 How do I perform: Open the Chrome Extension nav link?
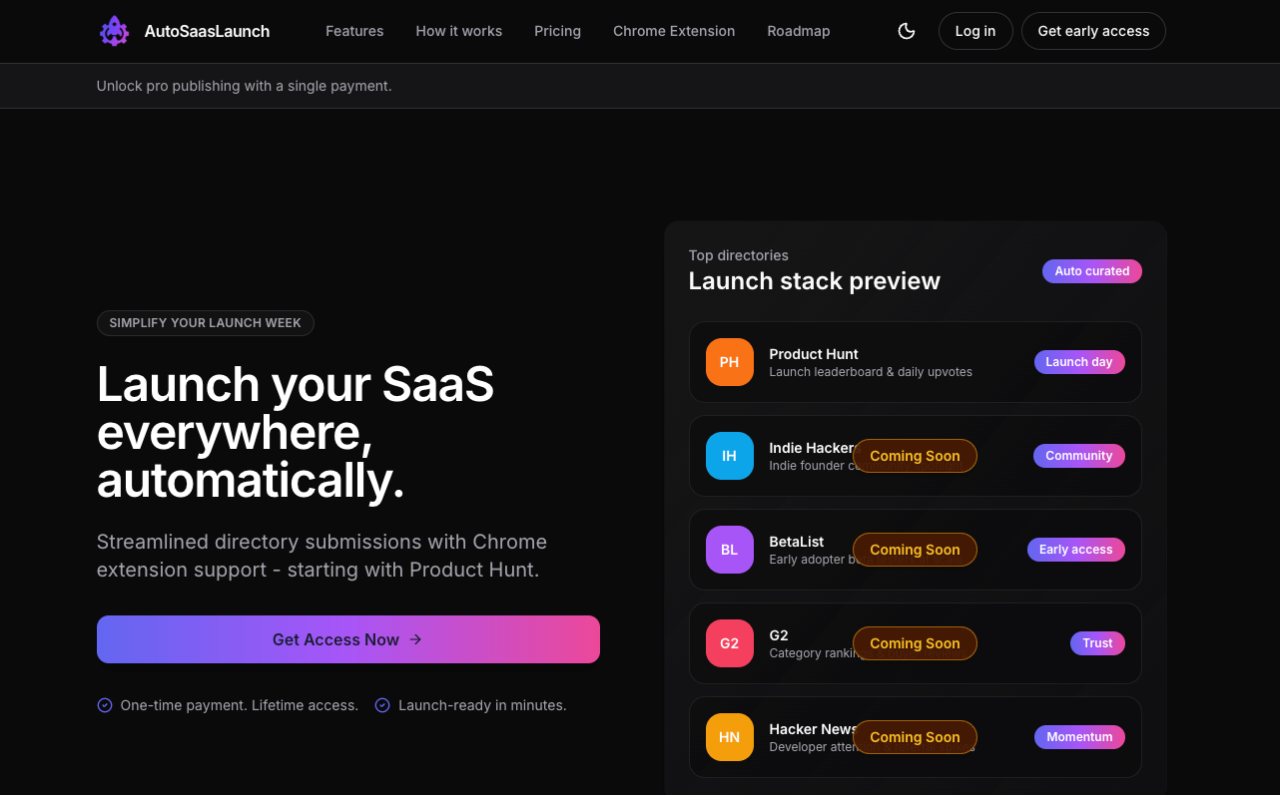[673, 31]
